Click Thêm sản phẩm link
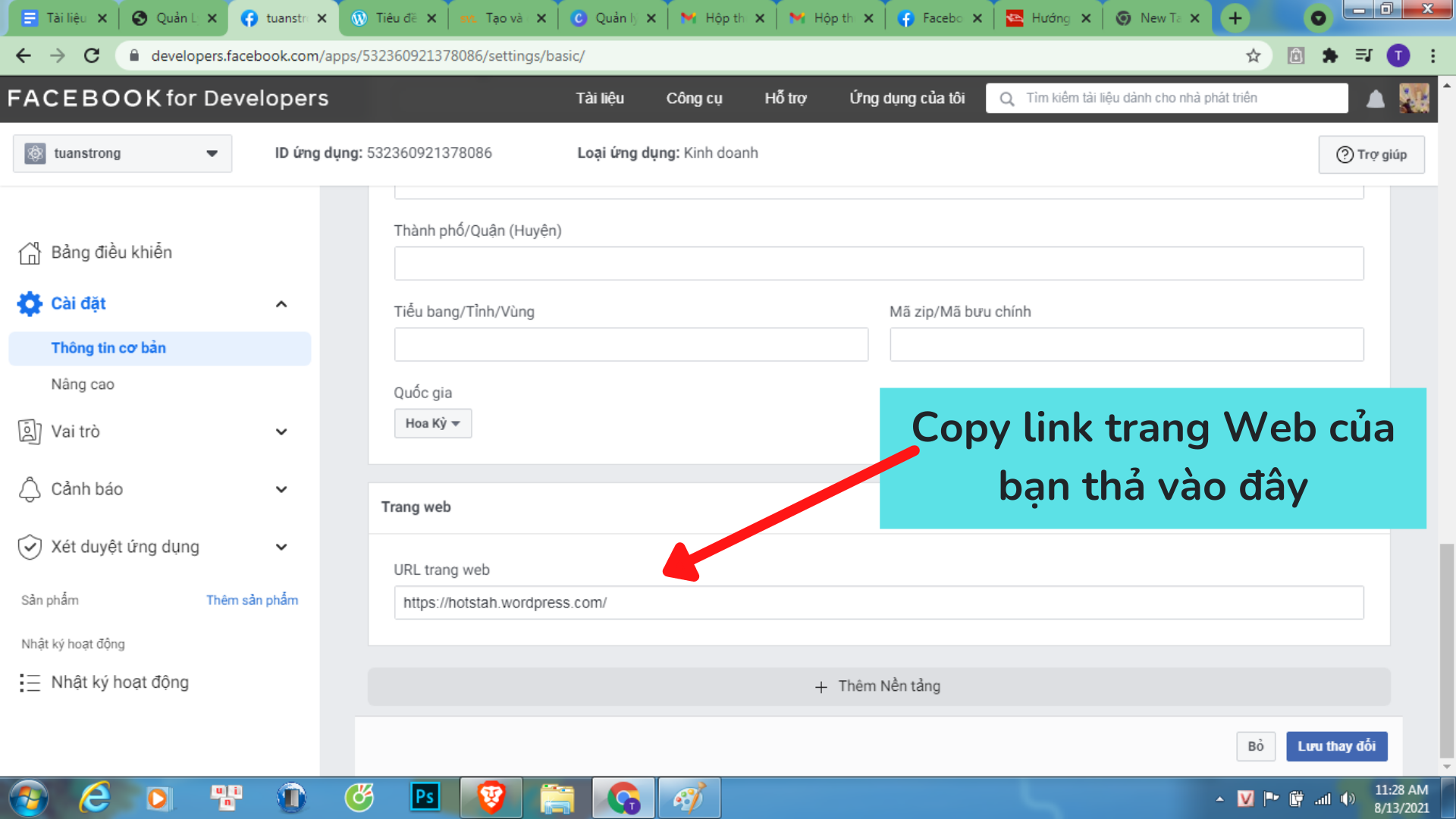The height and width of the screenshot is (819, 1456). tap(252, 600)
